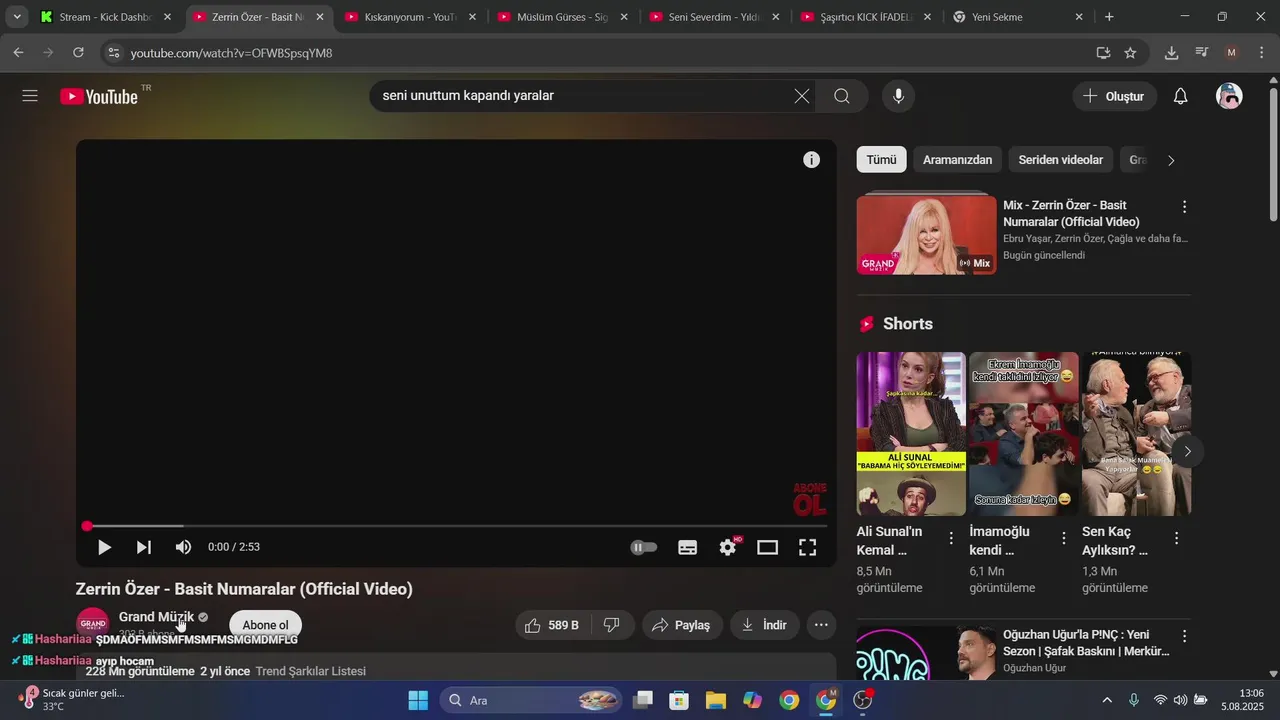Select the Aramanızdan filter chip
Screen dimensions: 1280x720
tap(957, 160)
